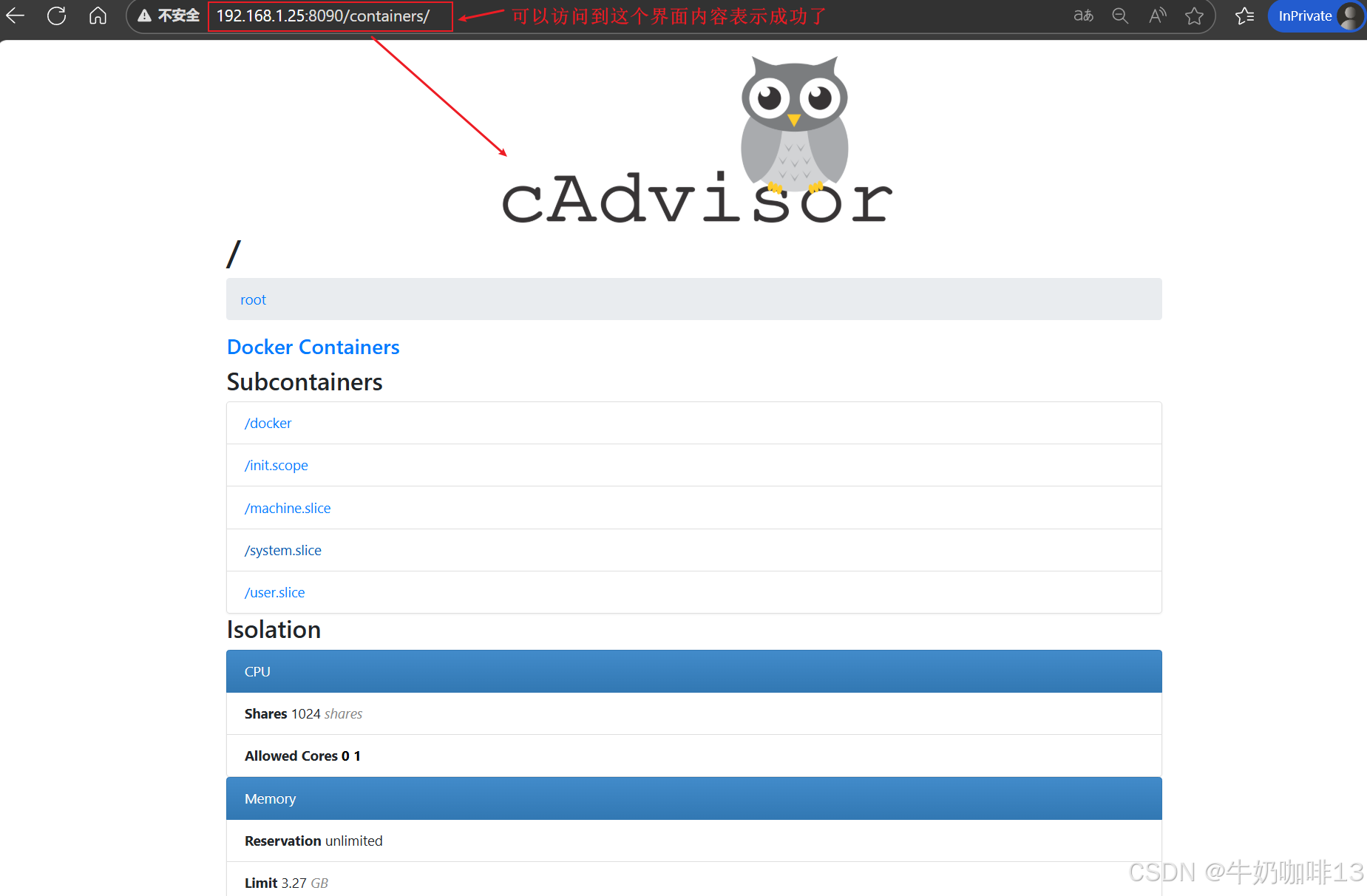Open the root breadcrumb link
1367x896 pixels.
(x=253, y=299)
